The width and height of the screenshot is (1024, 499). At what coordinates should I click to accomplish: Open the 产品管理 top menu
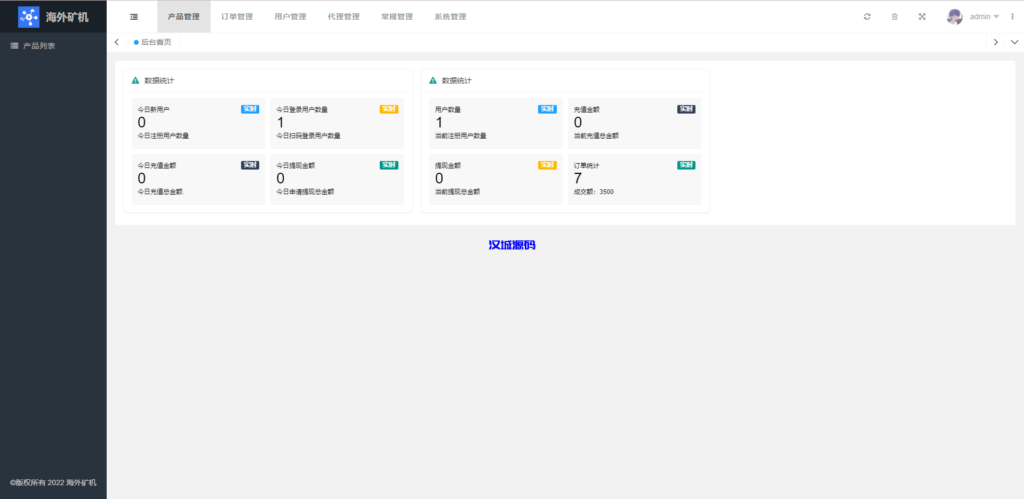click(x=184, y=17)
